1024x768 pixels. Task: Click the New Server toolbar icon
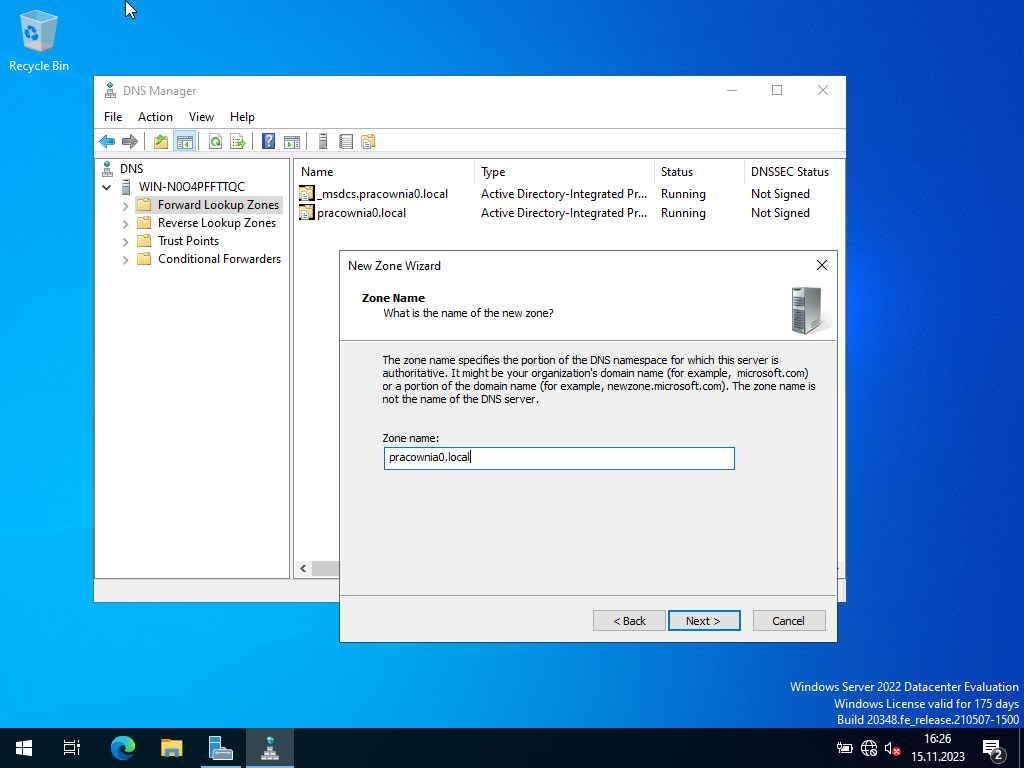click(x=323, y=141)
